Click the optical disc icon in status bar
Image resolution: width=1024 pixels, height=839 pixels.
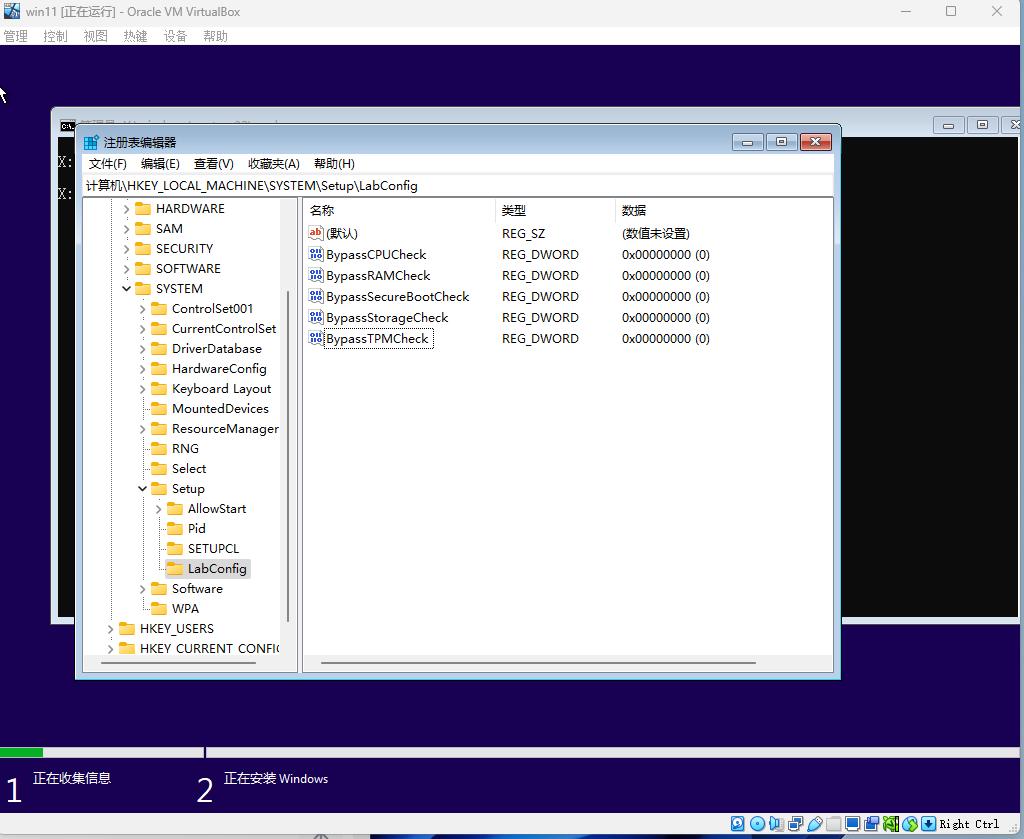(757, 824)
